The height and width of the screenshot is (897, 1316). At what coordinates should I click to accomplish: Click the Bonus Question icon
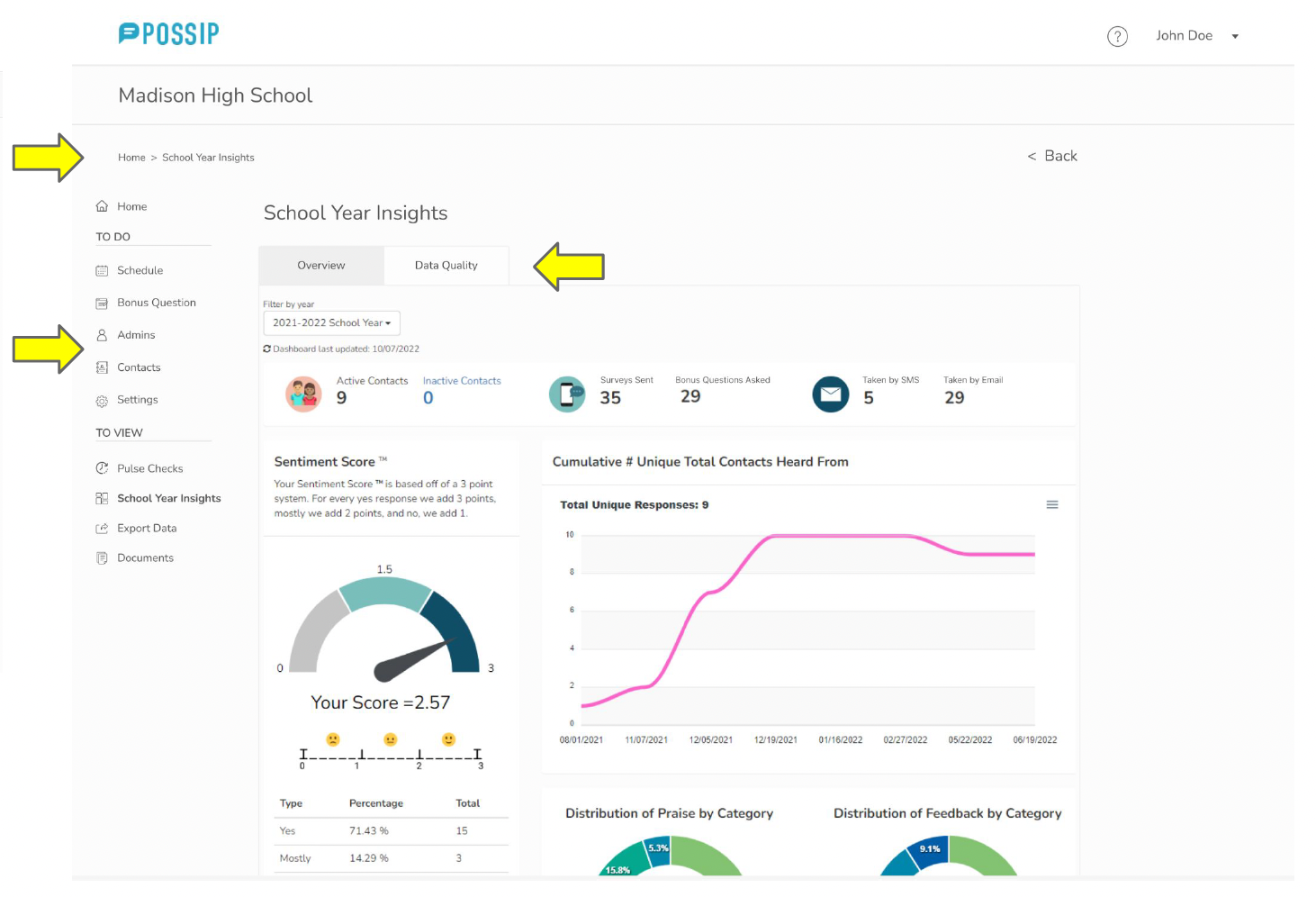pyautogui.click(x=102, y=304)
